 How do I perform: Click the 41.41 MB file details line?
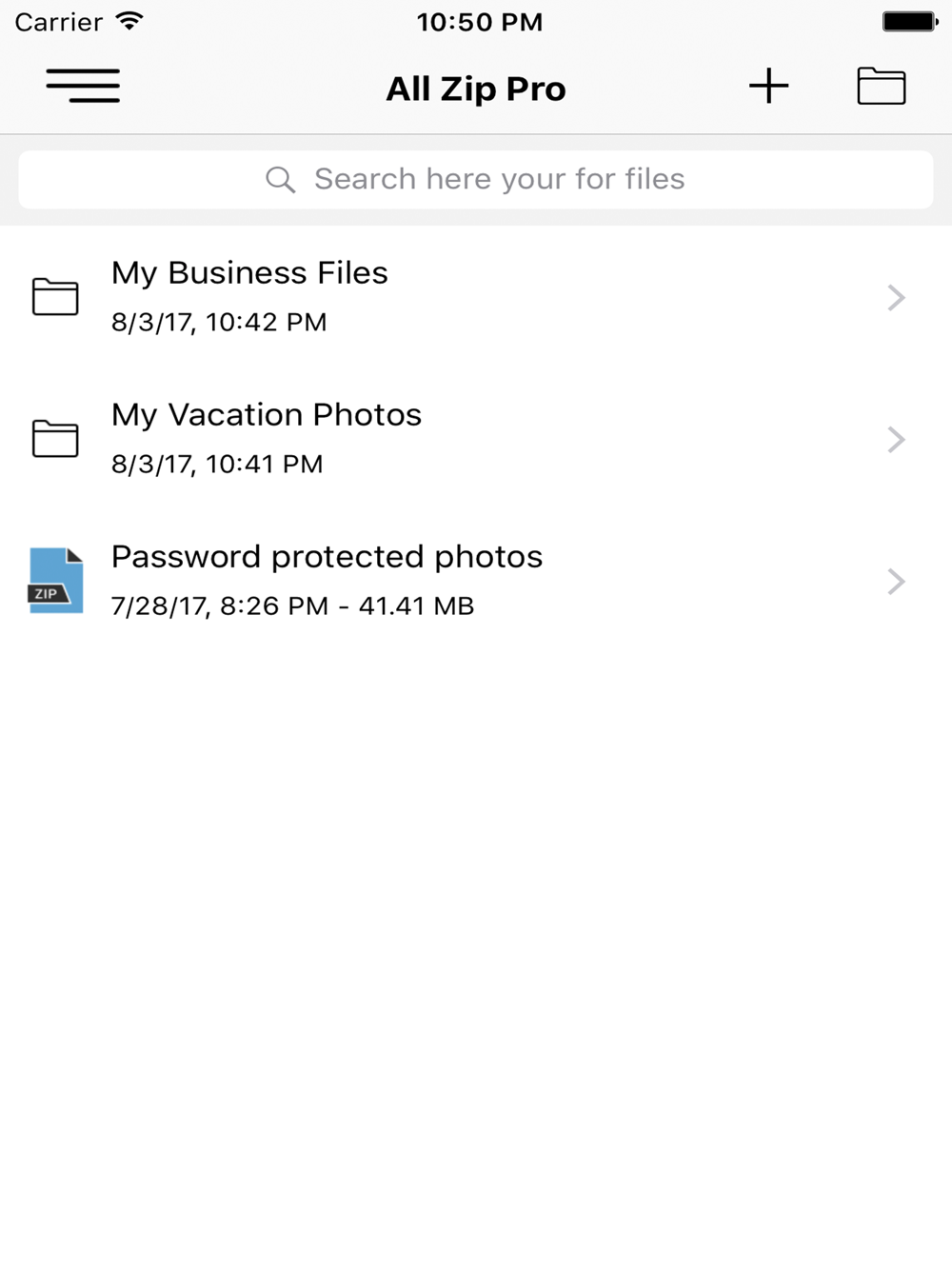coord(292,605)
